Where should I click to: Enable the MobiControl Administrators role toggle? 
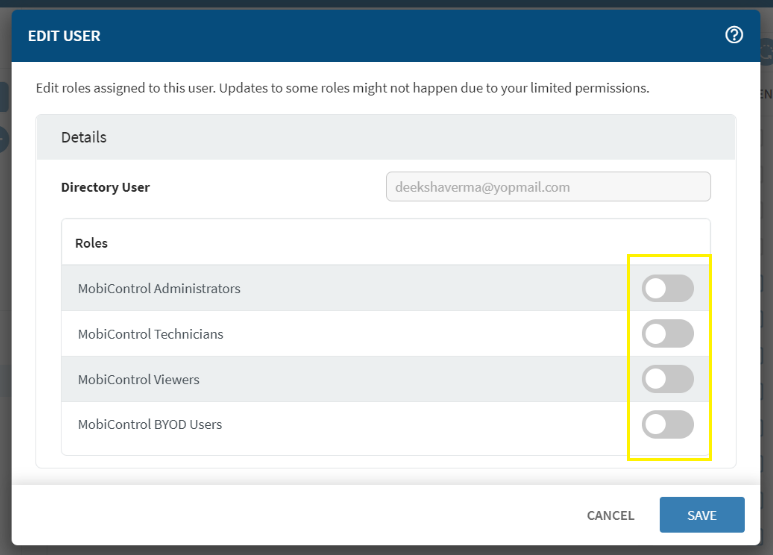[667, 289]
